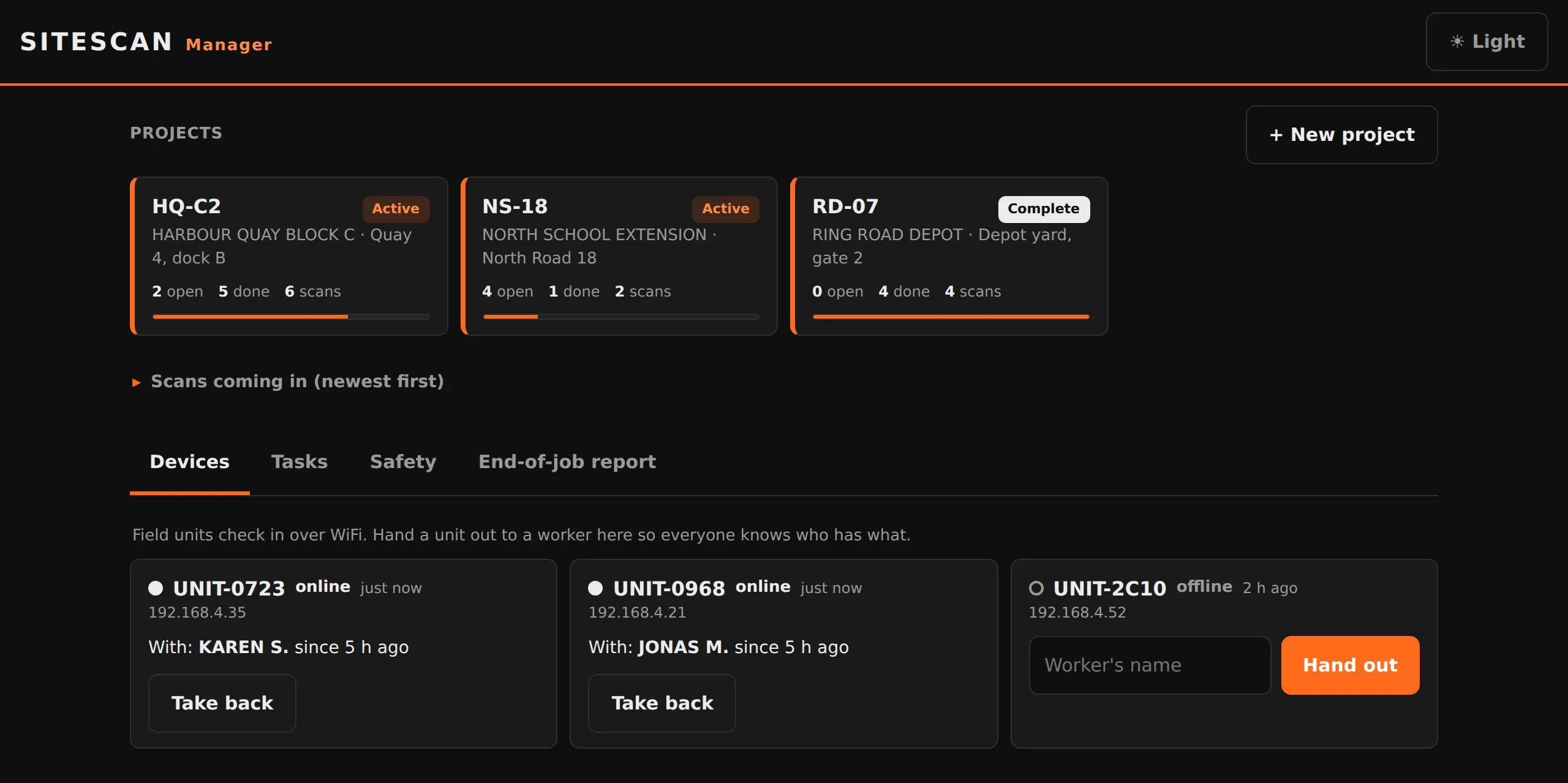This screenshot has height=783, width=1568.
Task: Click the sun icon in theme button
Action: (1457, 42)
